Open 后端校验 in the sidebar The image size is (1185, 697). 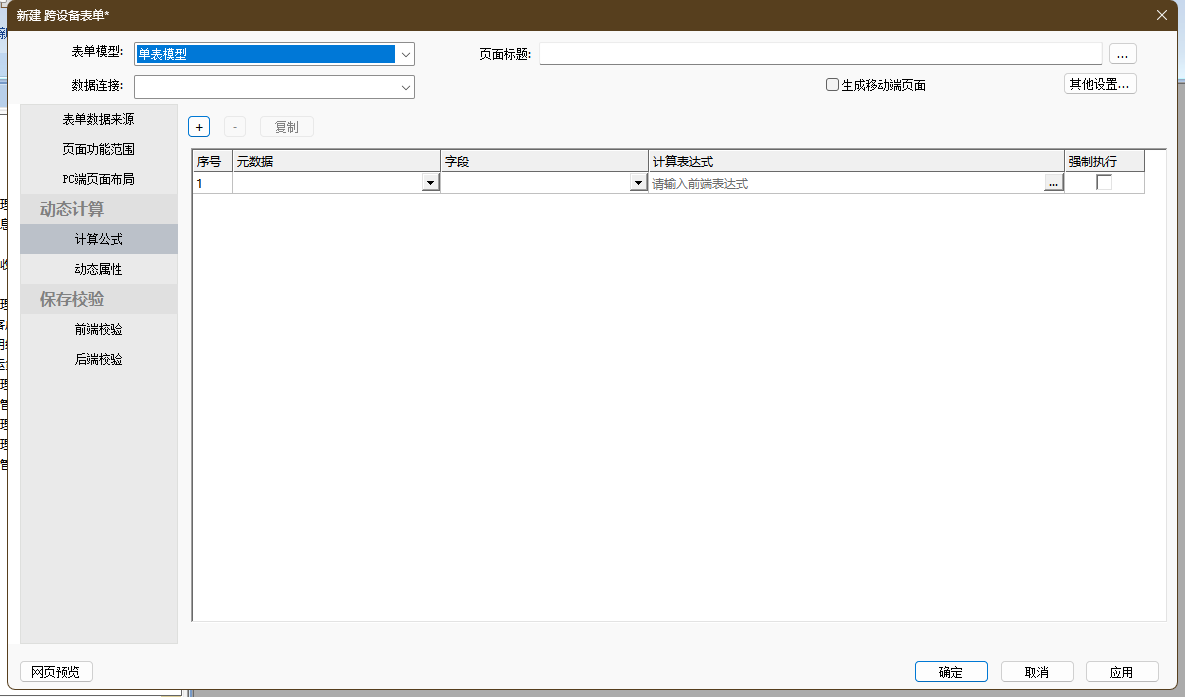pyautogui.click(x=98, y=359)
